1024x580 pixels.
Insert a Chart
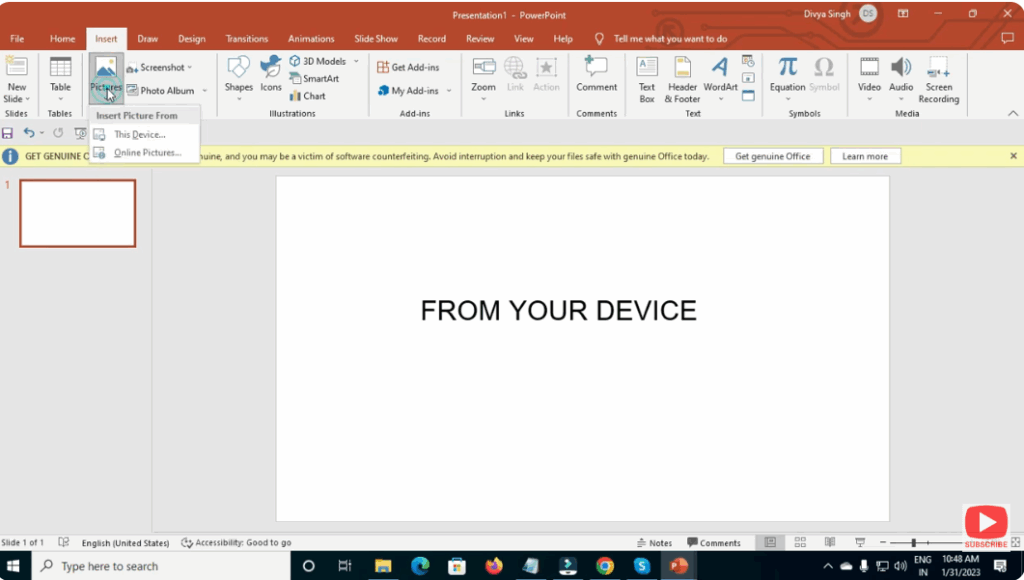tap(307, 96)
